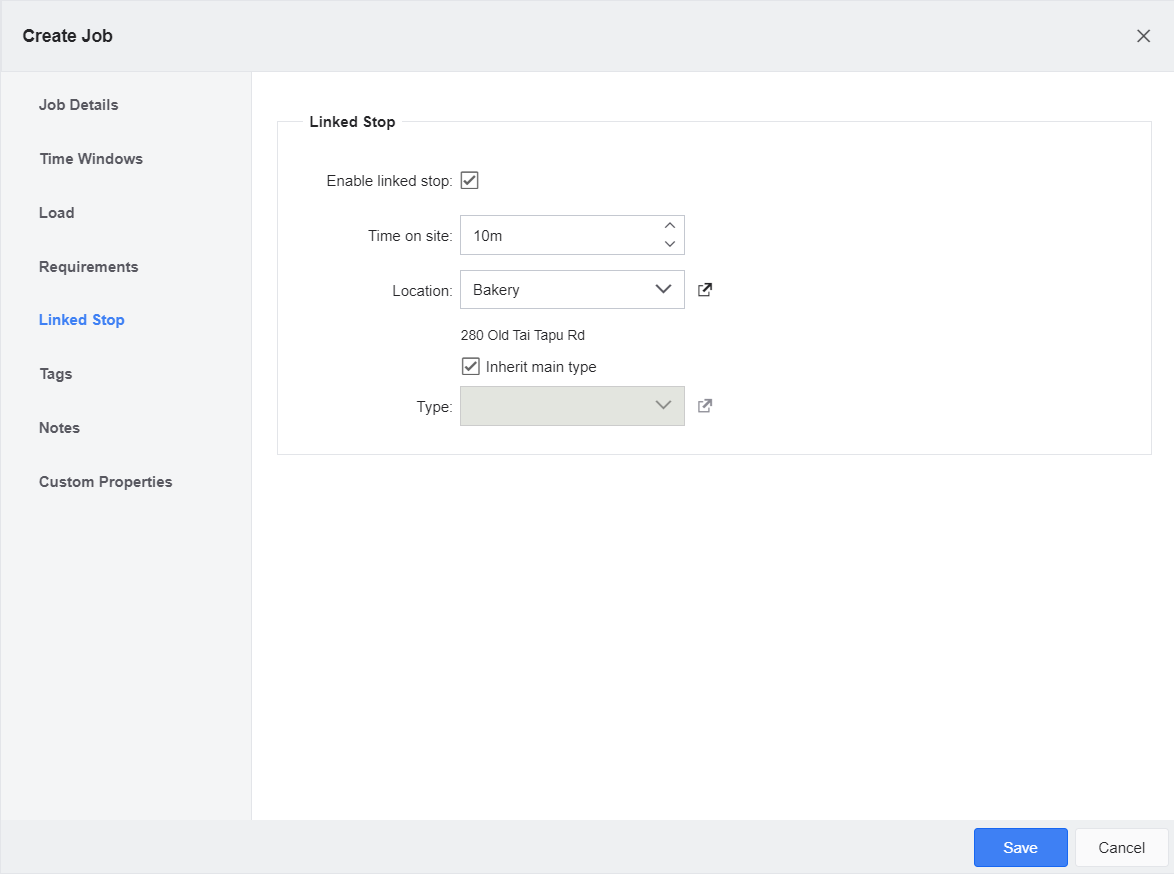Open the Location external link icon

point(705,290)
